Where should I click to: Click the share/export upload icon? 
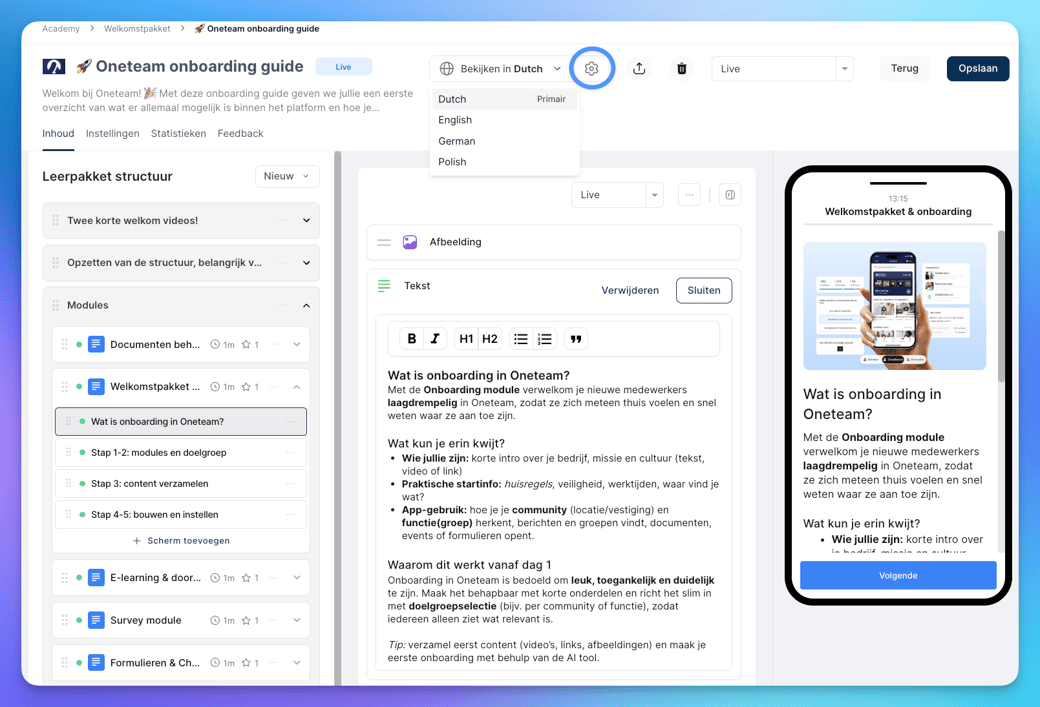(x=639, y=68)
